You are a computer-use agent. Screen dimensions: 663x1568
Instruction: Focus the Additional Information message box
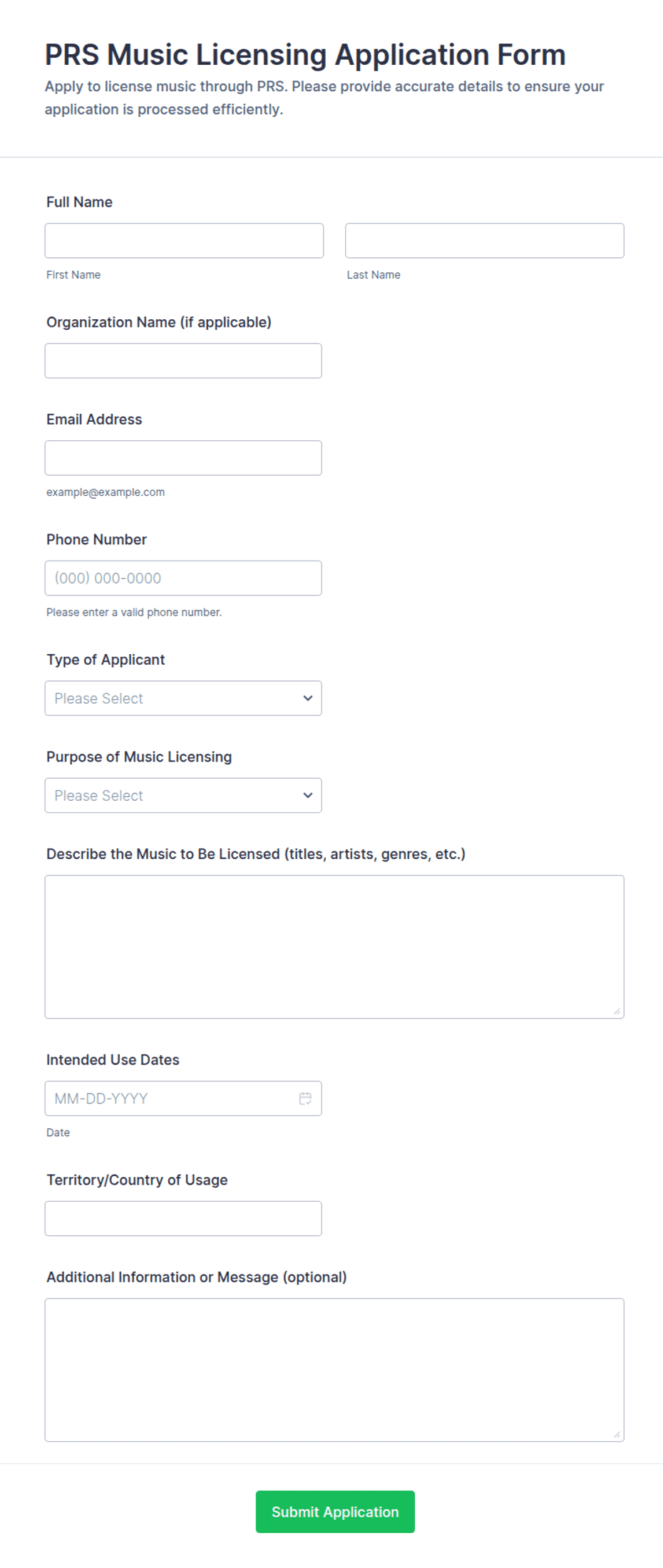click(334, 1370)
